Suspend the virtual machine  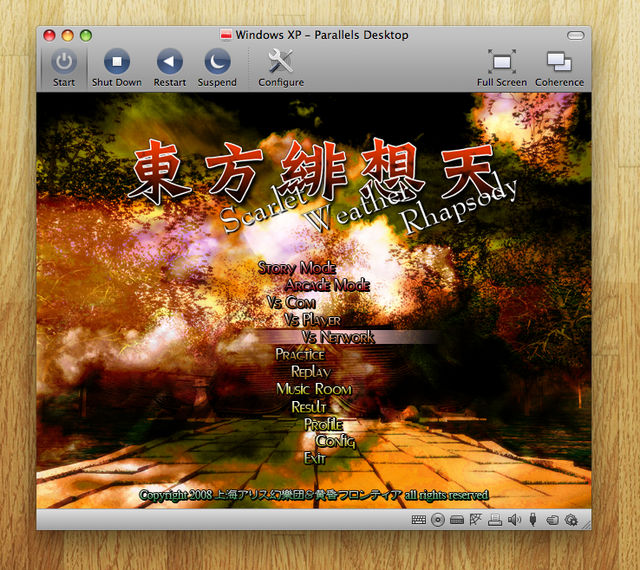217,62
